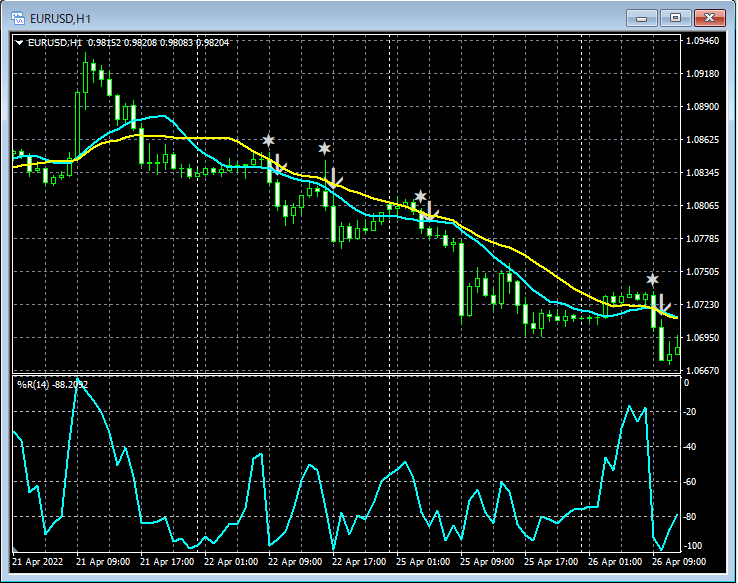This screenshot has width=738, height=583.
Task: Click the chart shift marker in the indicator corner
Action: pyautogui.click(x=16, y=549)
